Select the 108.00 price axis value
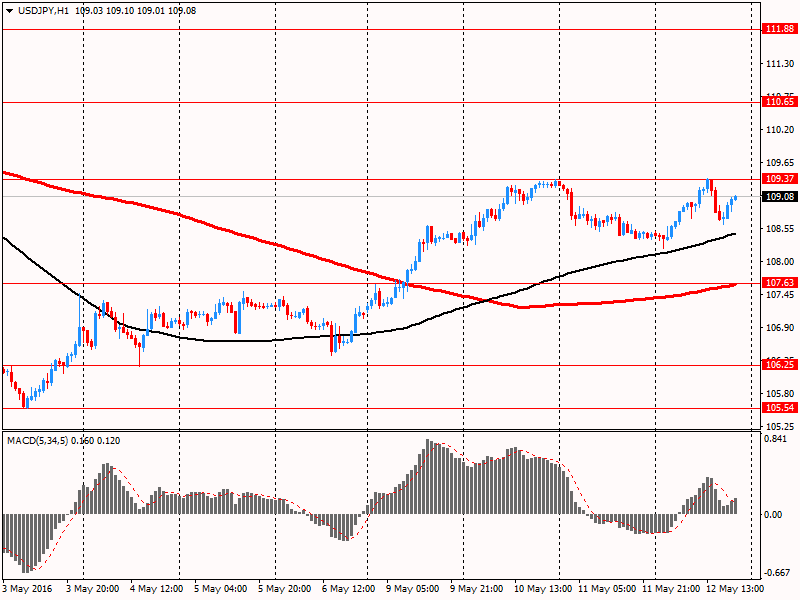Image resolution: width=800 pixels, height=600 pixels. point(780,262)
